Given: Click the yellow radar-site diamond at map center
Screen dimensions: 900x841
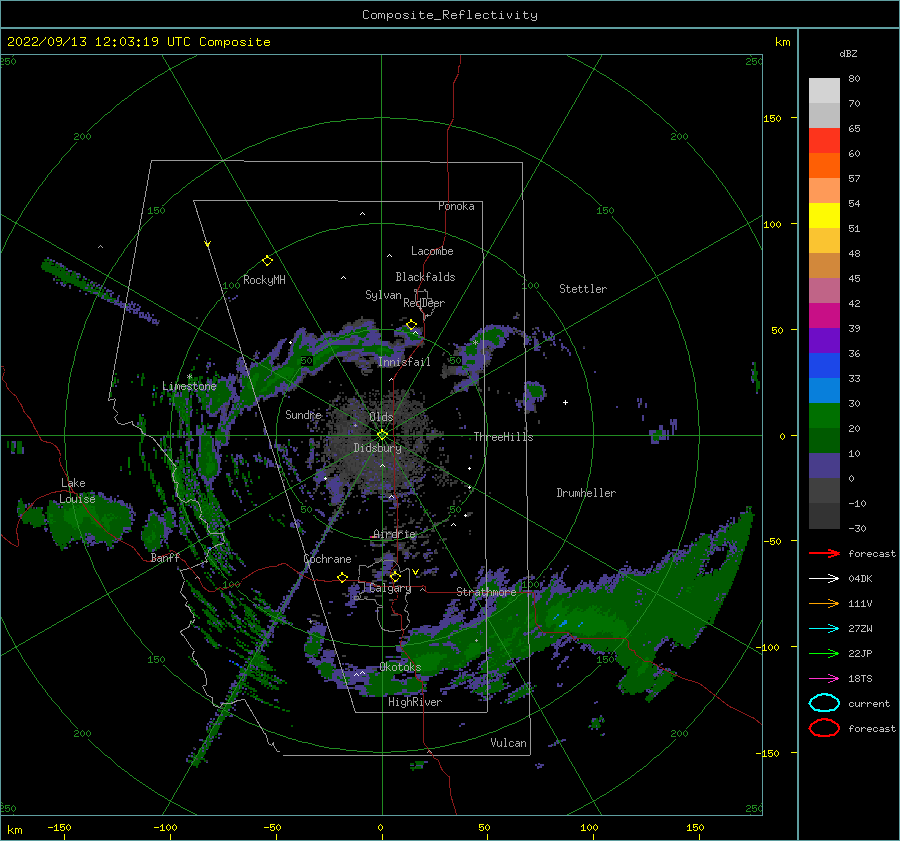Looking at the screenshot, I should [x=382, y=435].
